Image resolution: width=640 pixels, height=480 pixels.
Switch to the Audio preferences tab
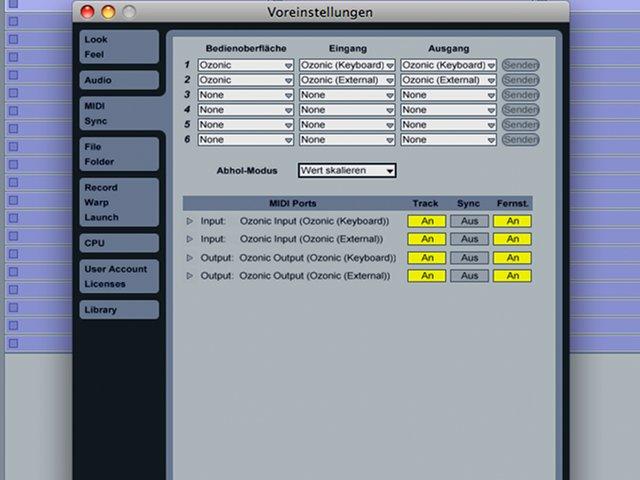119,80
